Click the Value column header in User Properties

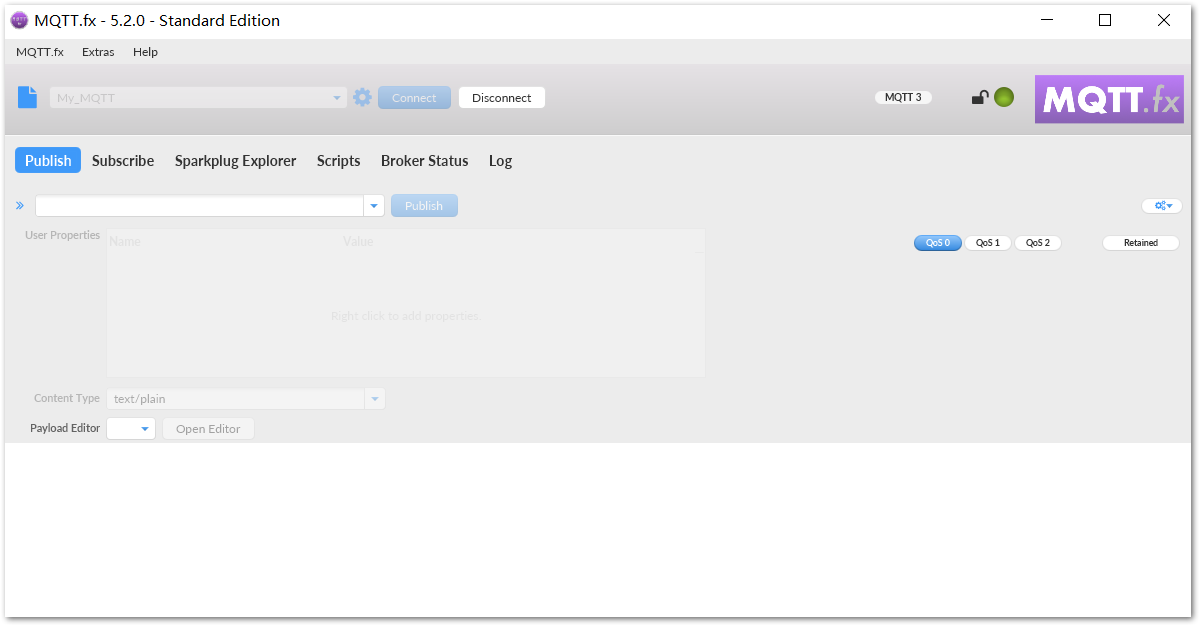(x=358, y=241)
